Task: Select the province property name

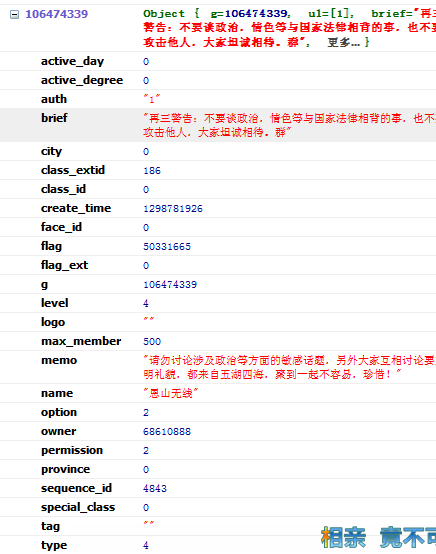Action: pyautogui.click(x=65, y=469)
